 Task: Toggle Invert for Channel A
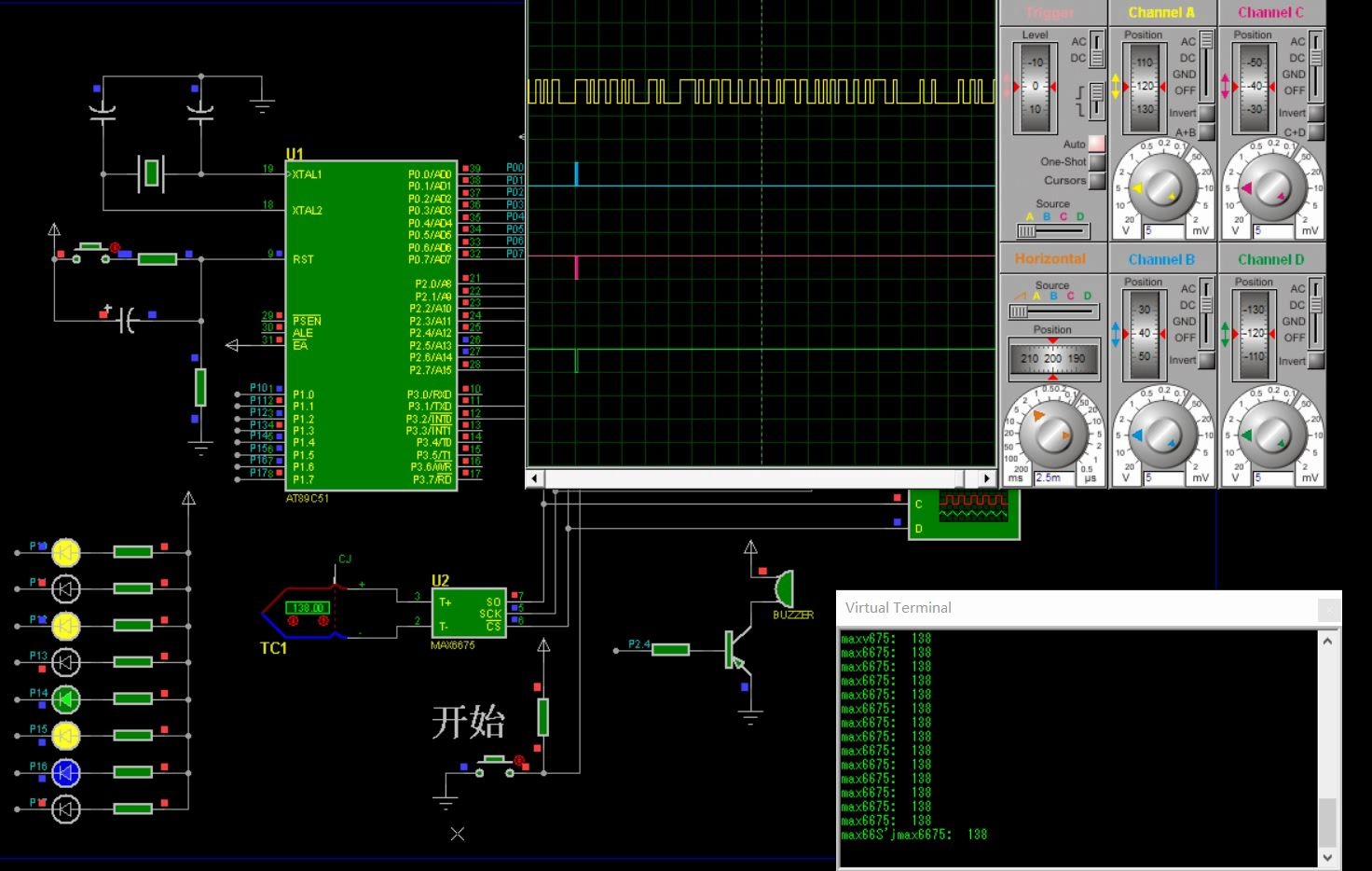pyautogui.click(x=1206, y=113)
